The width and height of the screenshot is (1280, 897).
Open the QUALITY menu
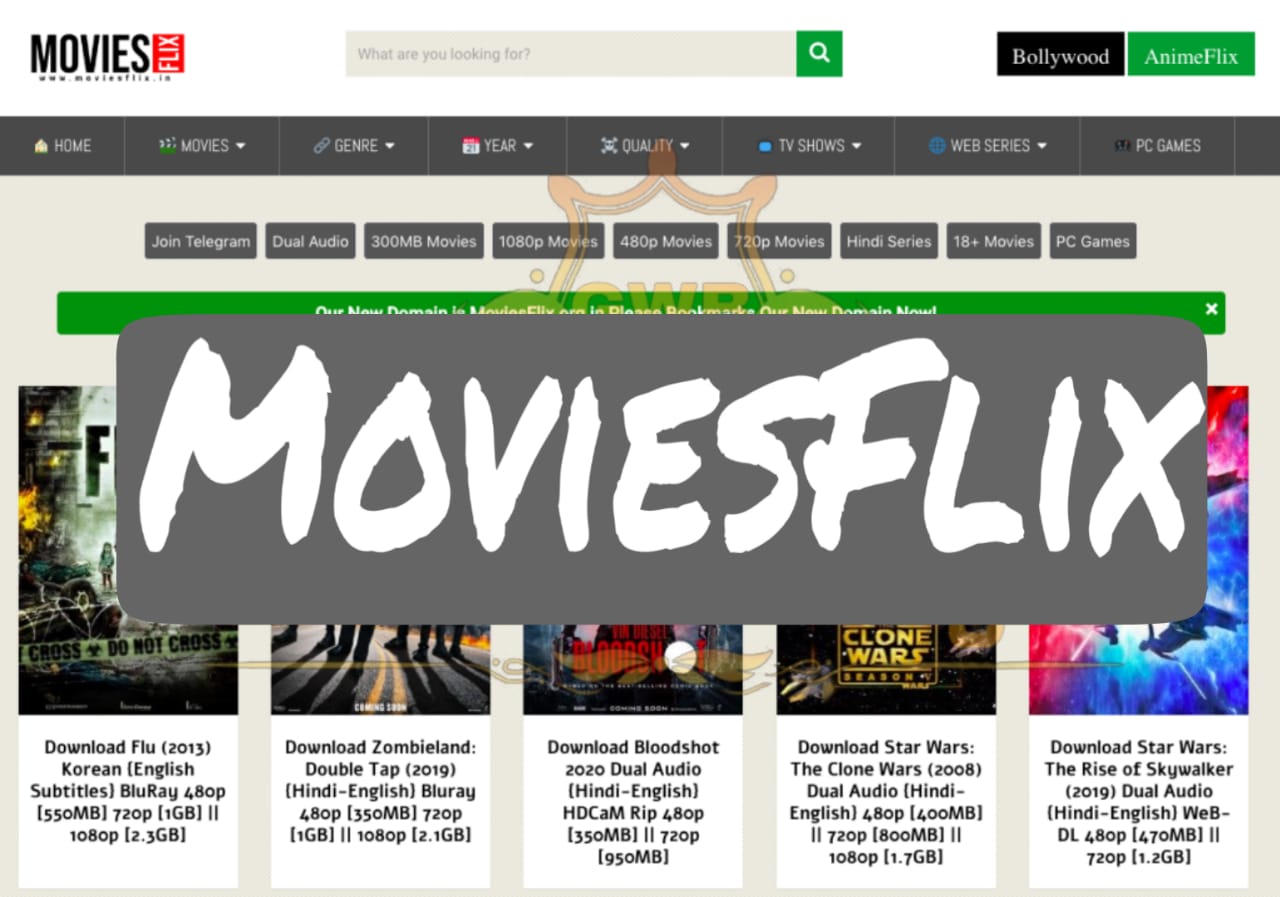click(x=645, y=146)
